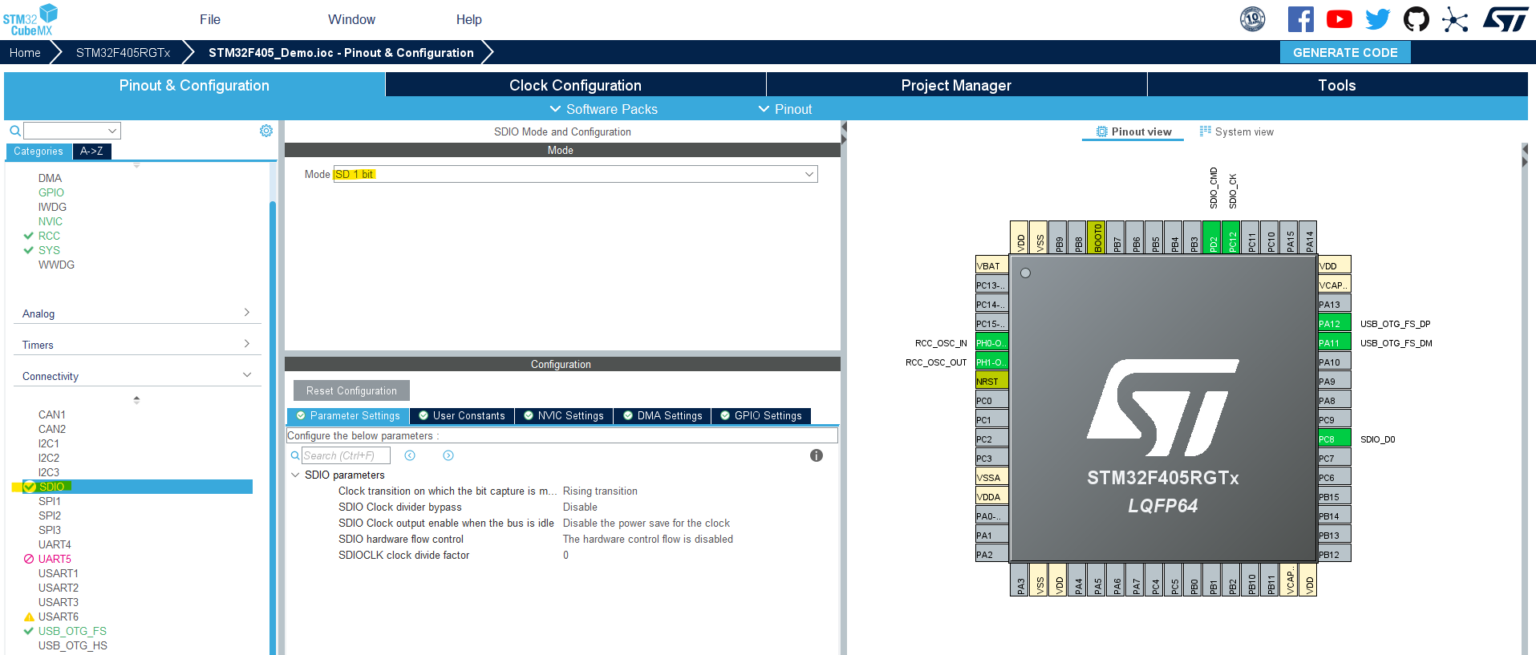This screenshot has height=655, width=1536.
Task: Open the GitHub icon link
Action: 1416,19
